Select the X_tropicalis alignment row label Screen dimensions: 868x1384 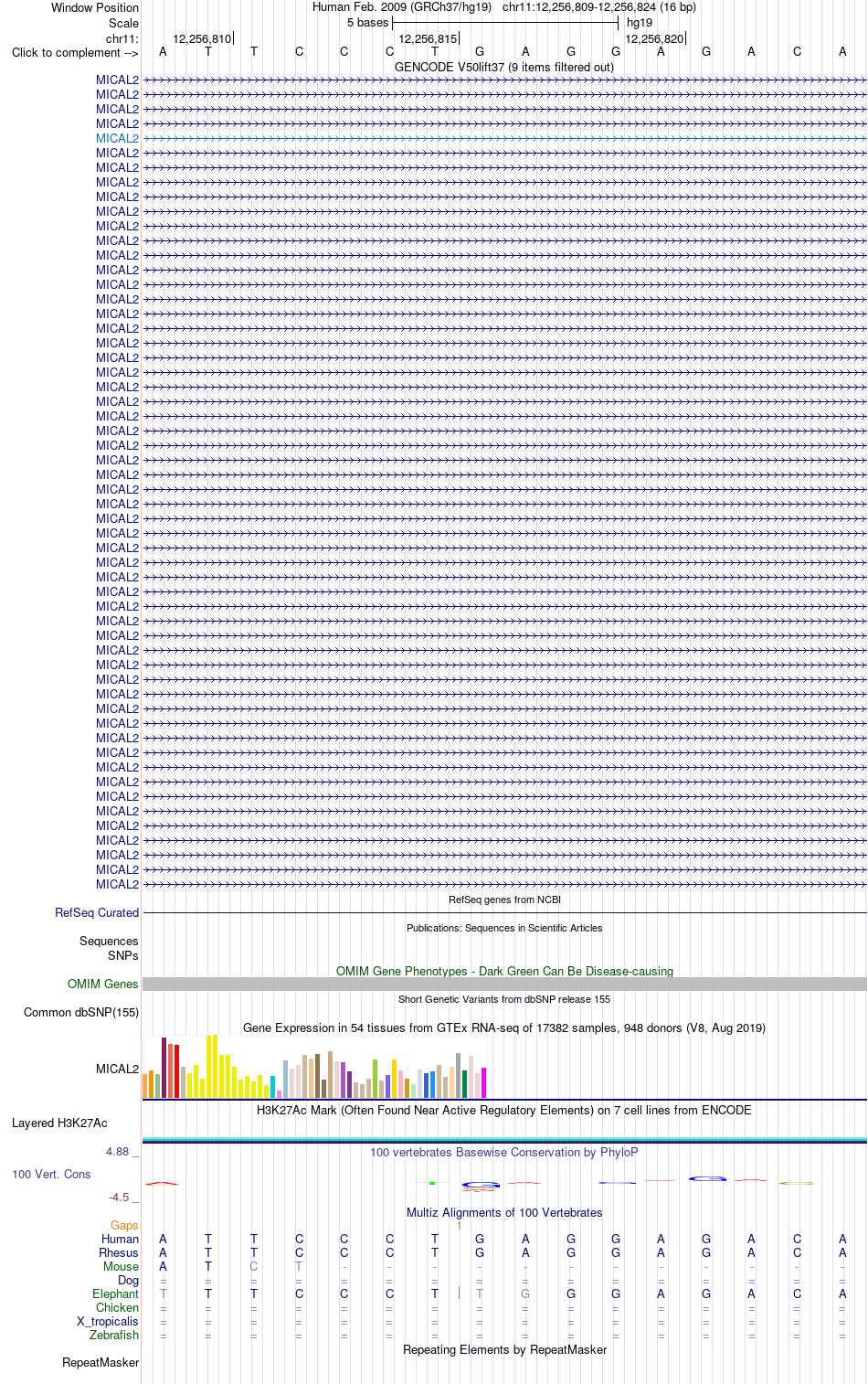[108, 1321]
